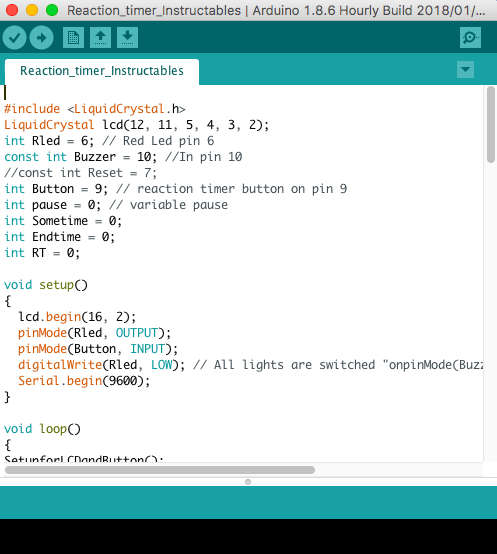Viewport: 497px width, 554px height.
Task: Click the 'void setup()' declaration
Action: [46, 285]
